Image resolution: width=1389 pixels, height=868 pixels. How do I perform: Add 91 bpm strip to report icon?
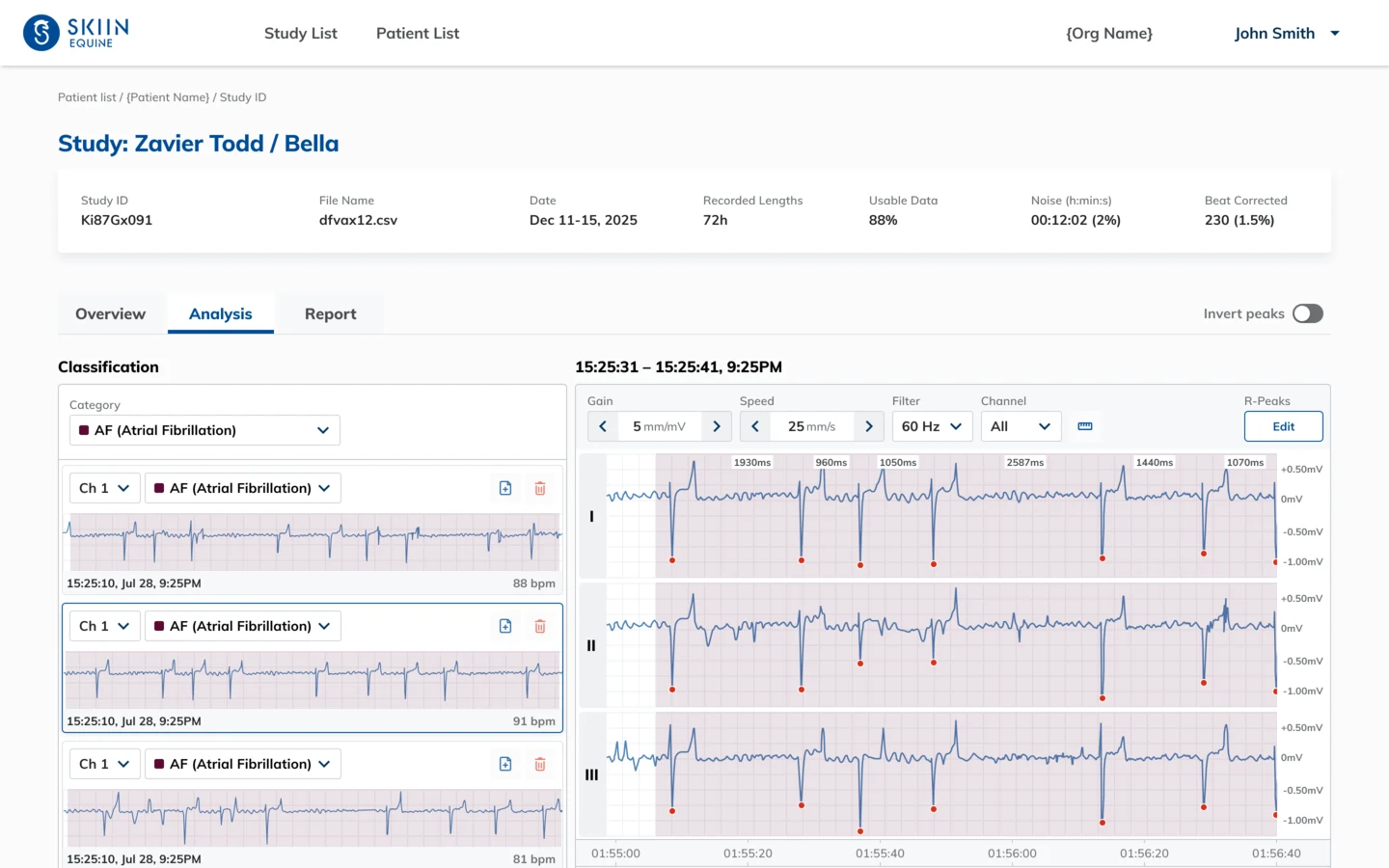tap(505, 626)
